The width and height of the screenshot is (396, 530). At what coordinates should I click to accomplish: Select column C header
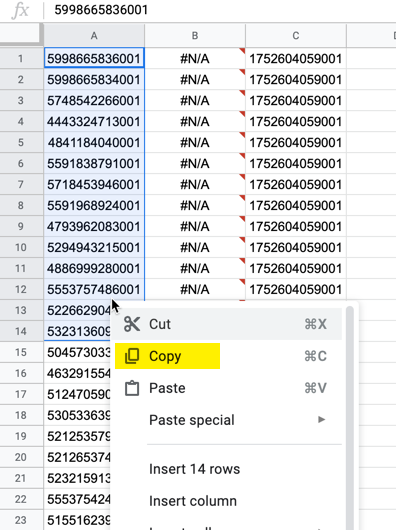click(296, 35)
